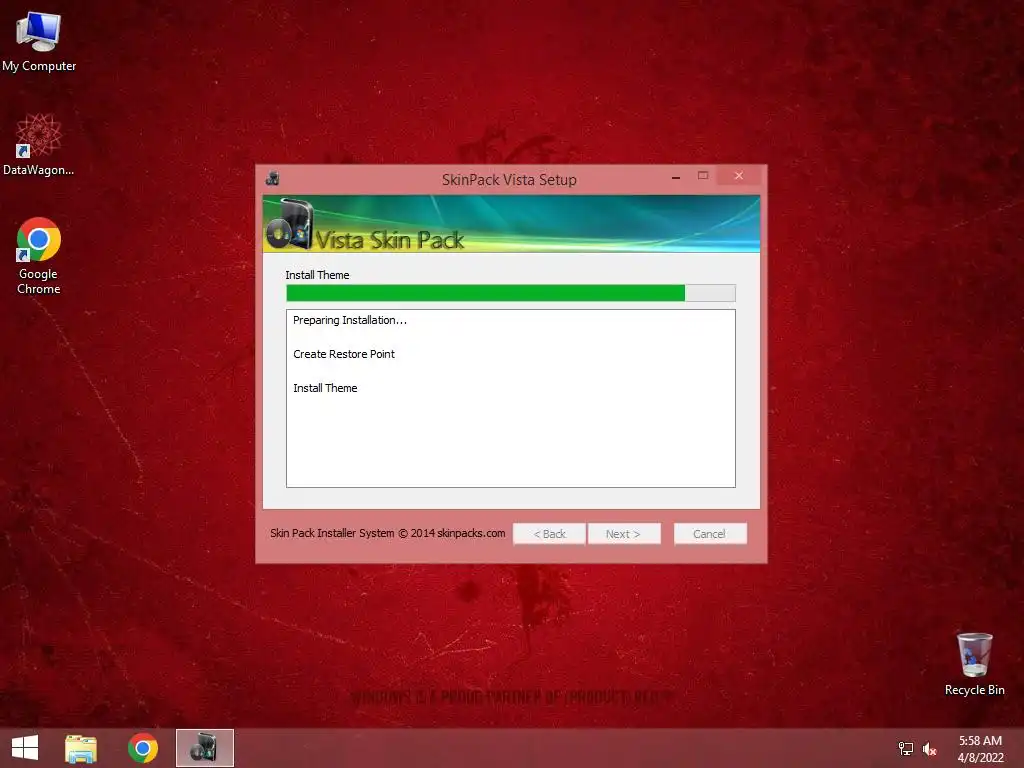Select 'Install Theme' in the log list
Image resolution: width=1024 pixels, height=768 pixels.
click(x=325, y=388)
